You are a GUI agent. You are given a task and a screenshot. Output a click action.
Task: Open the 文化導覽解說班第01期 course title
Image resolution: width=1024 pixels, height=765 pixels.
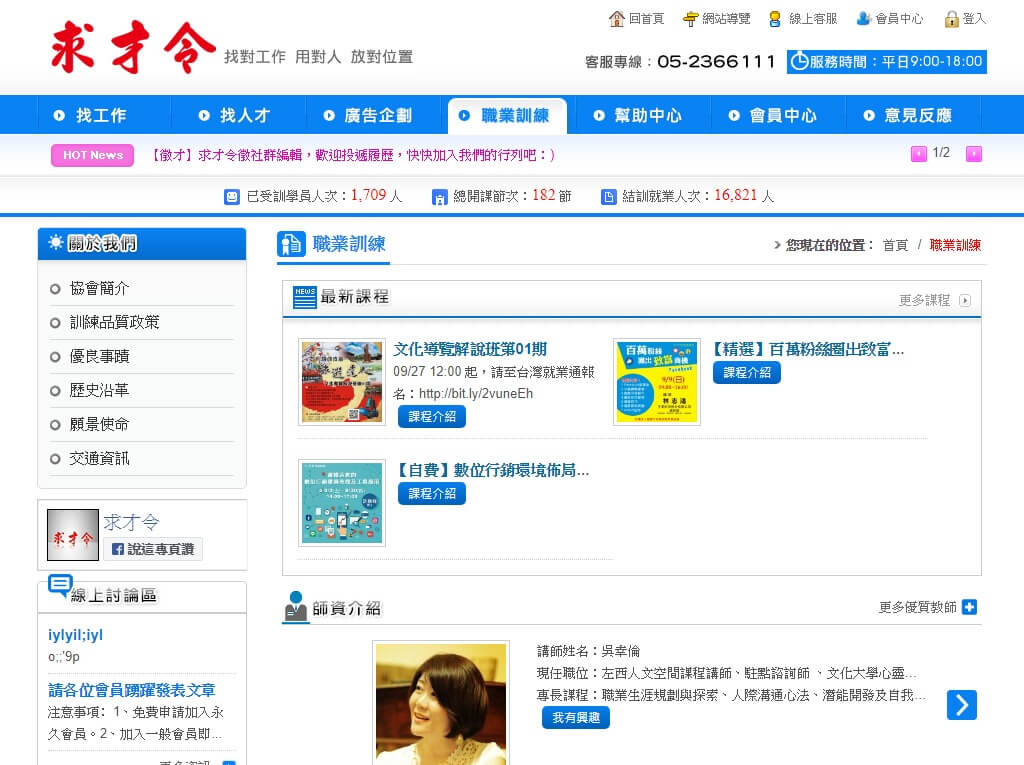pyautogui.click(x=470, y=349)
